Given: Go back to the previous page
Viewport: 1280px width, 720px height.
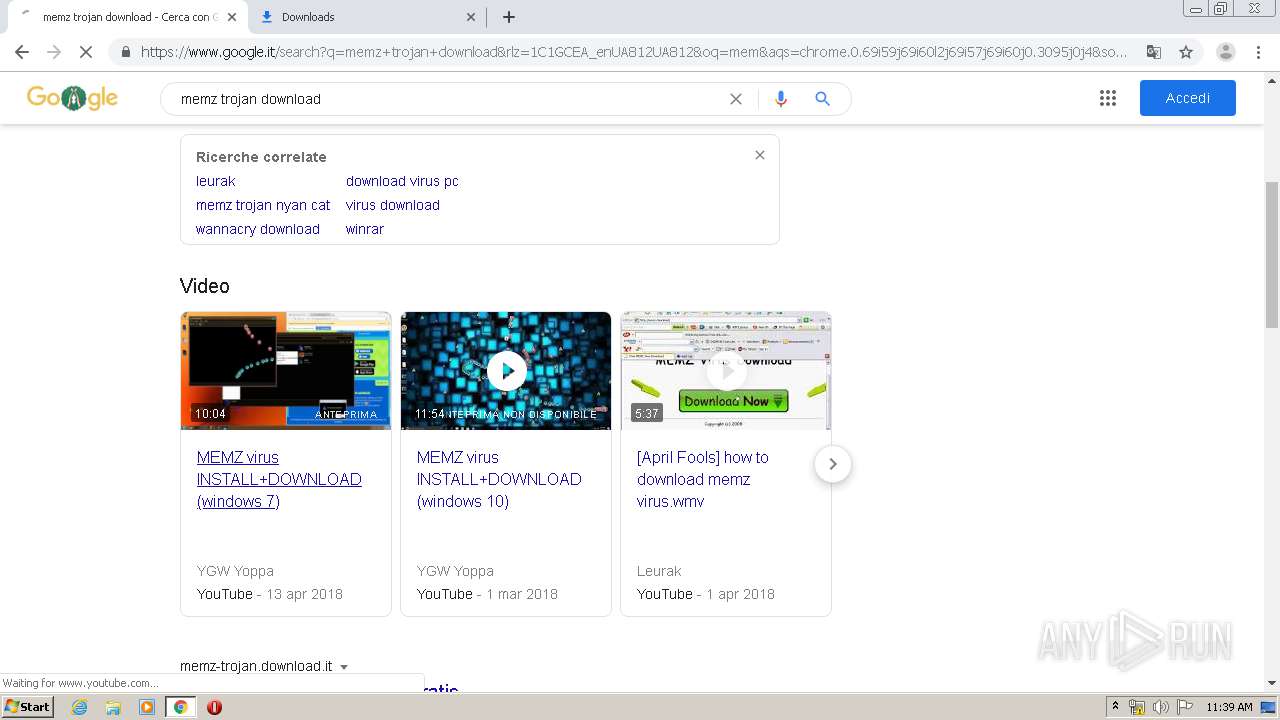Looking at the screenshot, I should pos(22,52).
